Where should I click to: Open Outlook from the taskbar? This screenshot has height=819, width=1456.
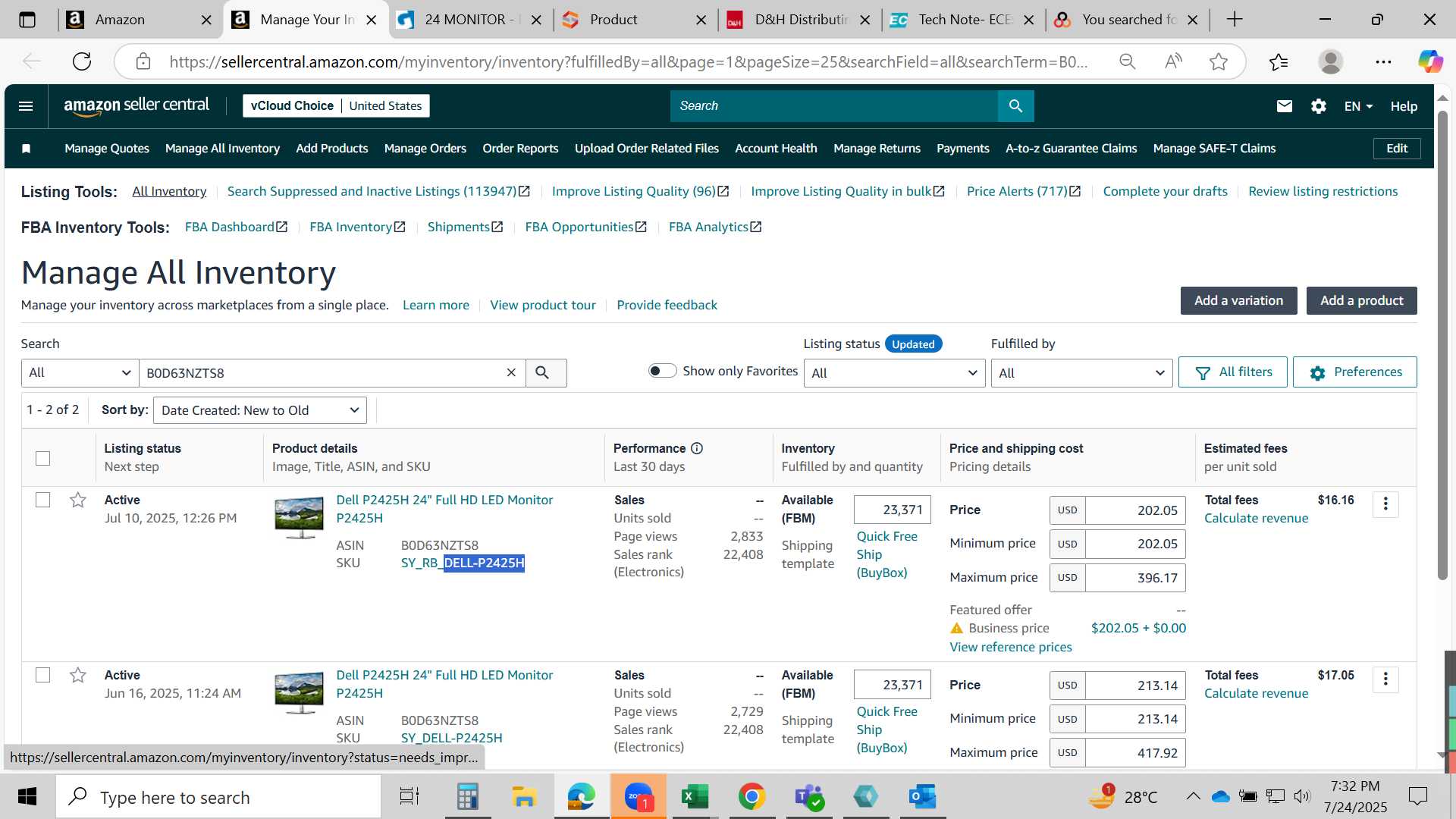pos(922,796)
